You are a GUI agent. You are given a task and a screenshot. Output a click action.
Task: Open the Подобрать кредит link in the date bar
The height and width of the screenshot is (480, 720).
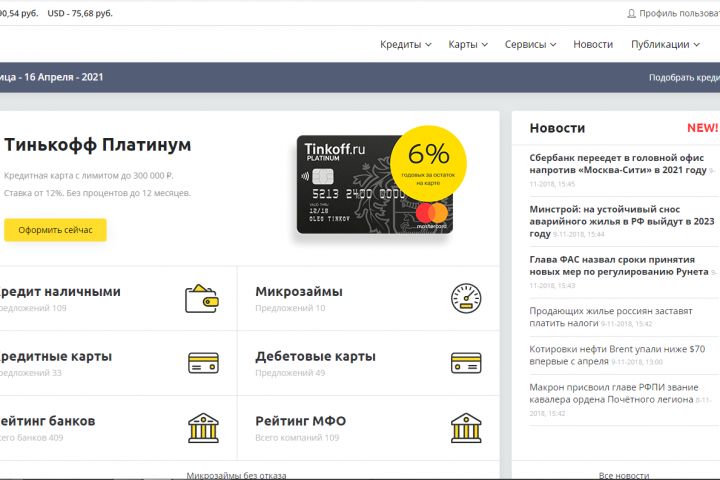coord(684,78)
